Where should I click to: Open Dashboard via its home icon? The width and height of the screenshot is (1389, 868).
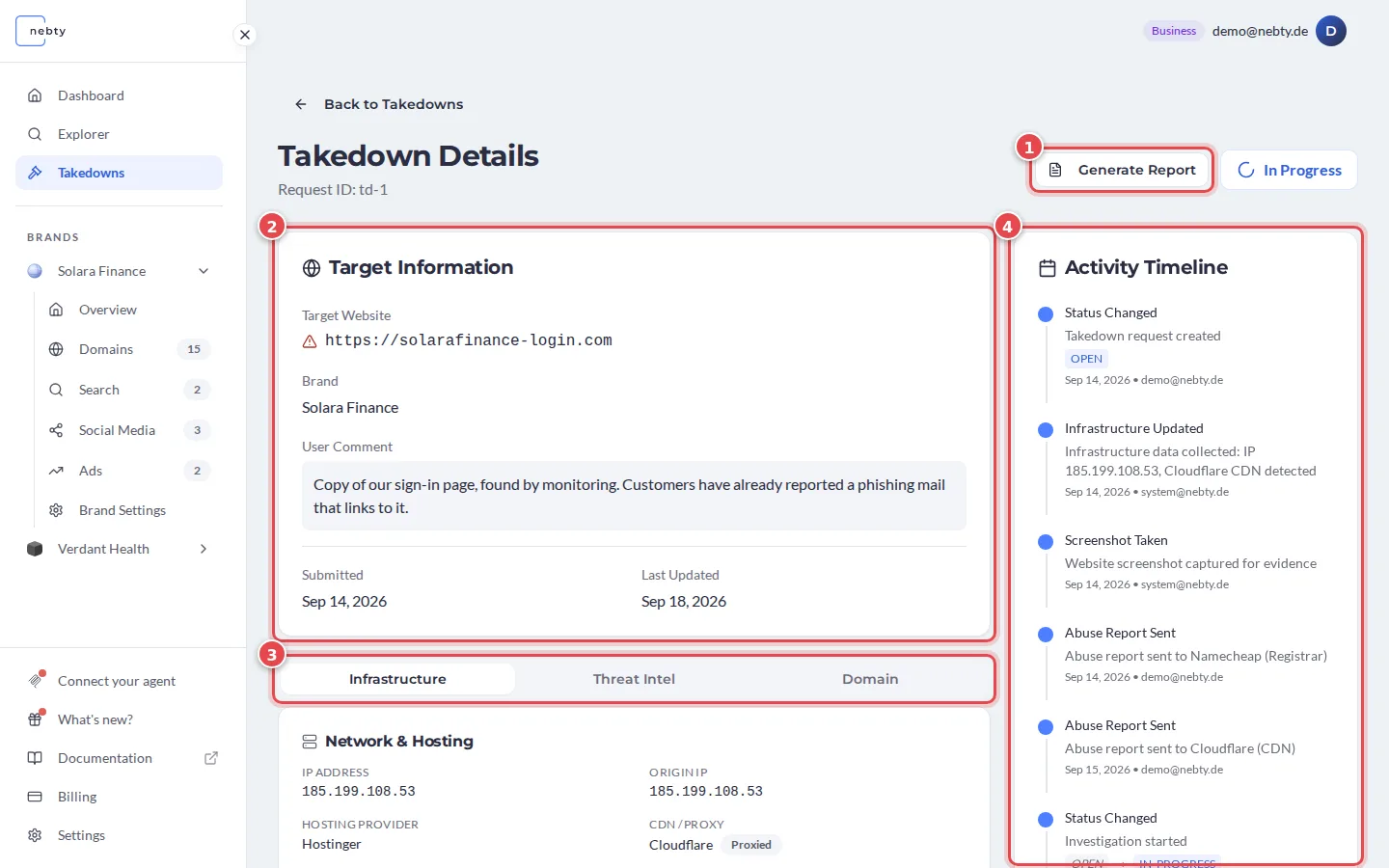(35, 95)
